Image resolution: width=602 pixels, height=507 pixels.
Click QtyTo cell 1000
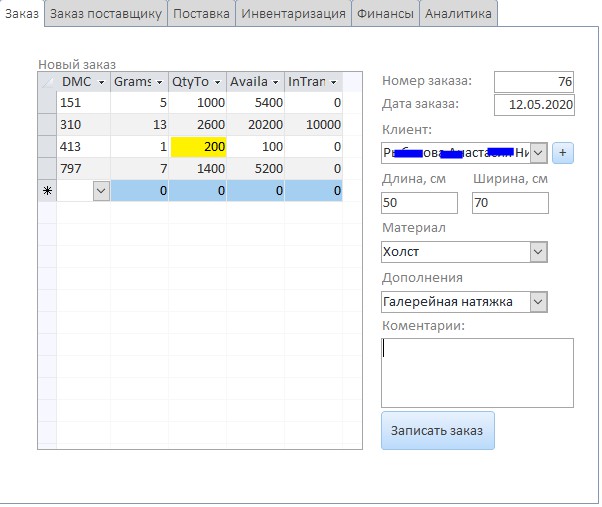coord(198,102)
